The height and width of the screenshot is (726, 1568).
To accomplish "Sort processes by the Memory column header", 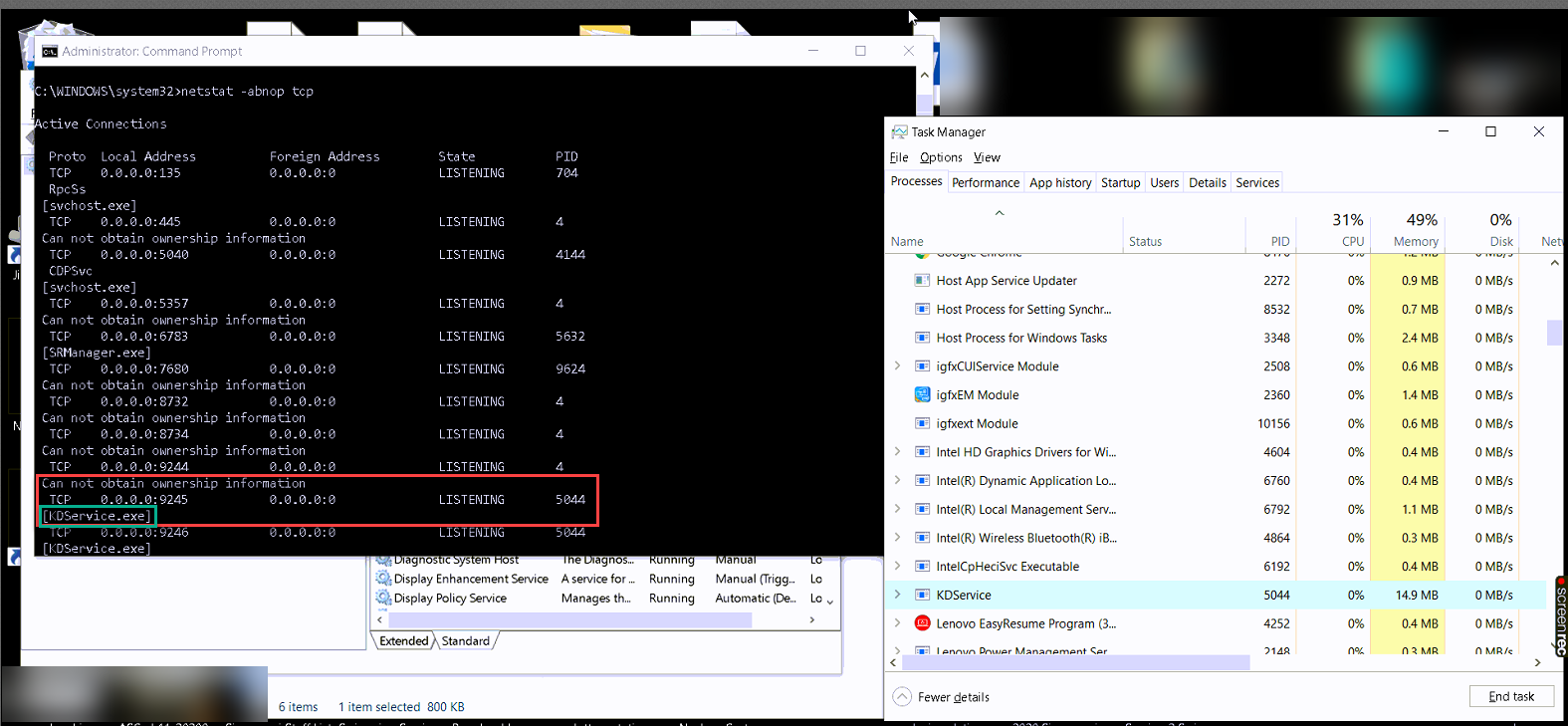I will [1415, 241].
